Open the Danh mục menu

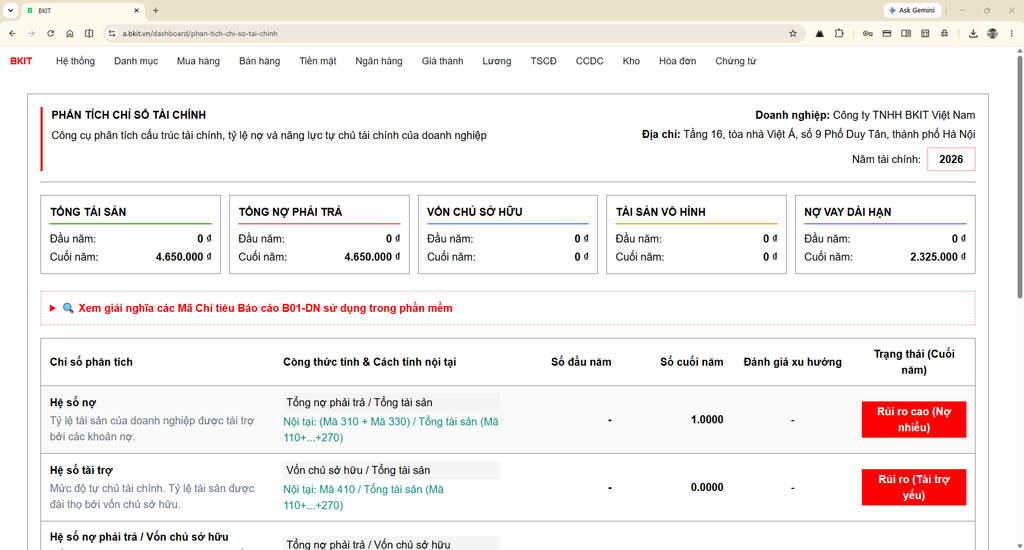pos(136,61)
